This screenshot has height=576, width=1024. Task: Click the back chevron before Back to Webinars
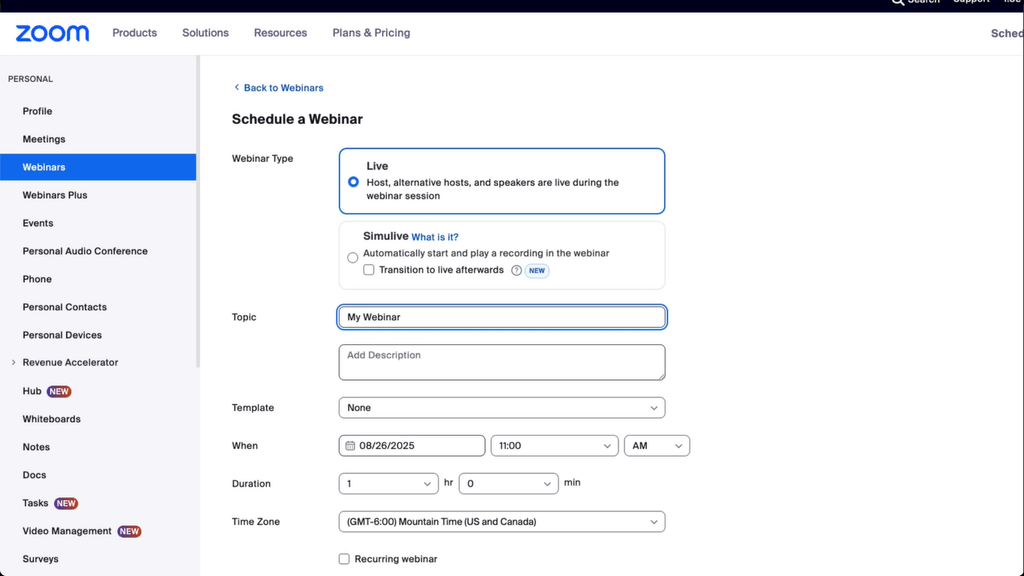(236, 88)
